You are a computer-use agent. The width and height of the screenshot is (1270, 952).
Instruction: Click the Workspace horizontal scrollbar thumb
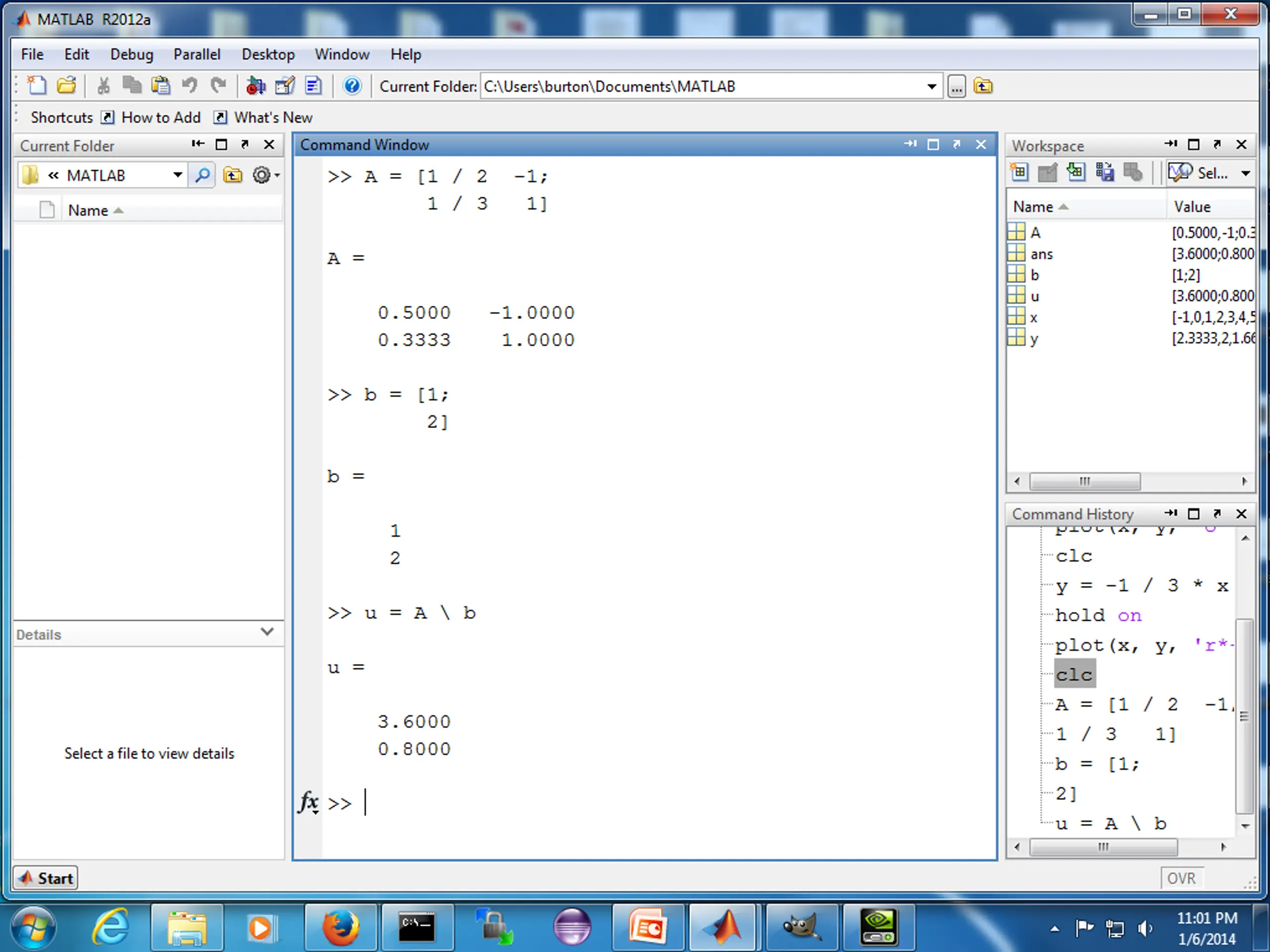[x=1084, y=481]
